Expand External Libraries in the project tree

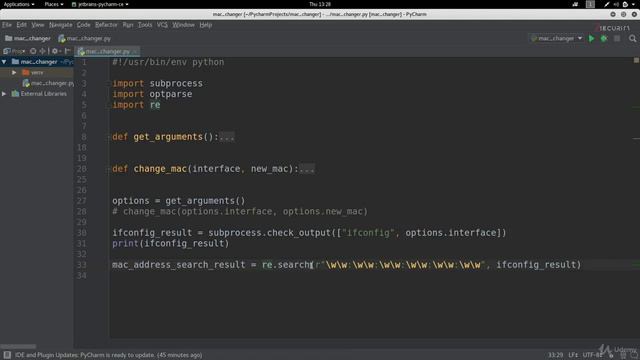(4, 94)
